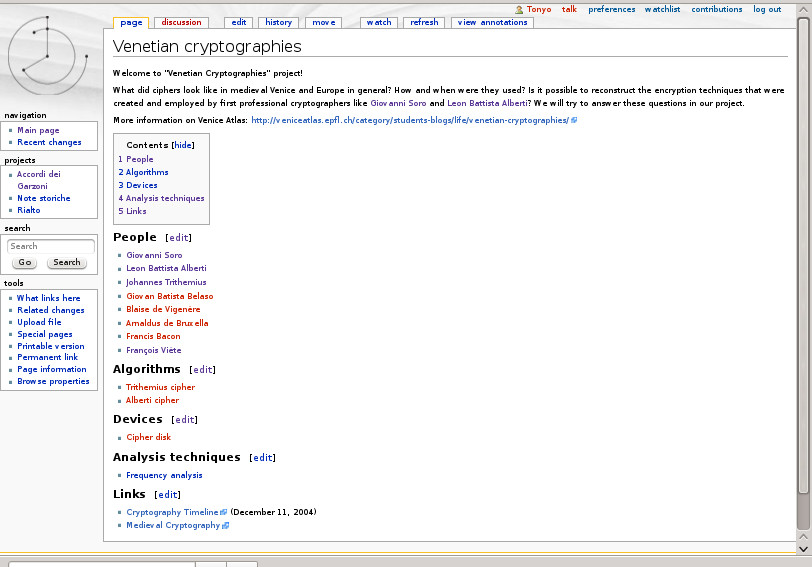Image resolution: width=812 pixels, height=567 pixels.
Task: Open Giovanni Soro in People list
Action: pos(154,255)
